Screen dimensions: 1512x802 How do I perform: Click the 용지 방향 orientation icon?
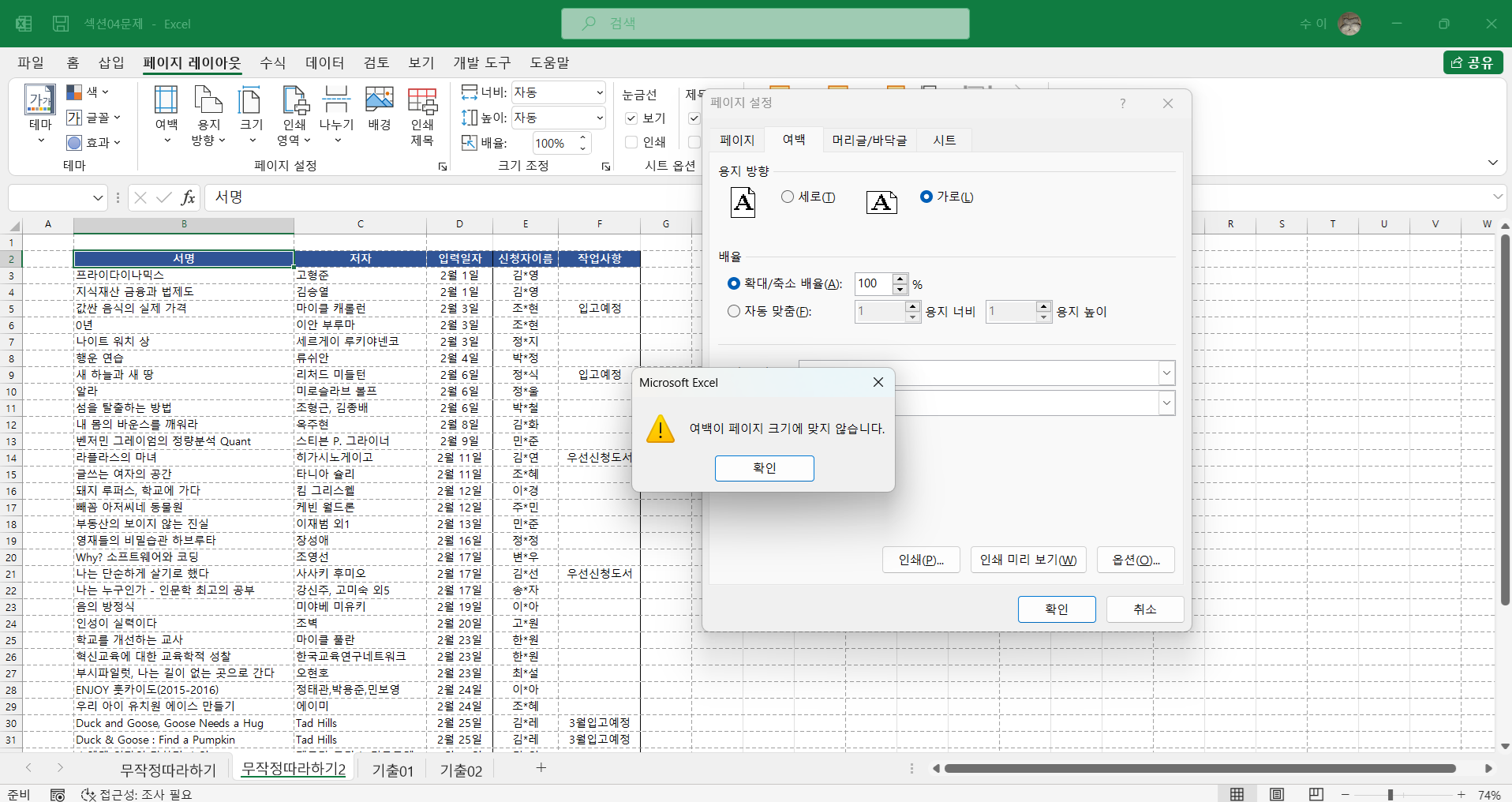[208, 114]
